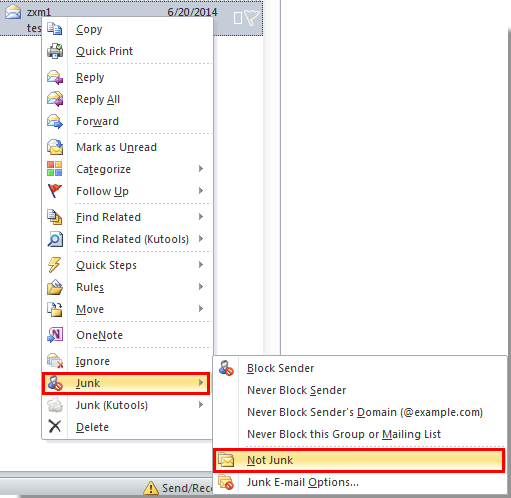The image size is (511, 498).
Task: Click the Block Sender icon in submenu
Action: (x=226, y=368)
